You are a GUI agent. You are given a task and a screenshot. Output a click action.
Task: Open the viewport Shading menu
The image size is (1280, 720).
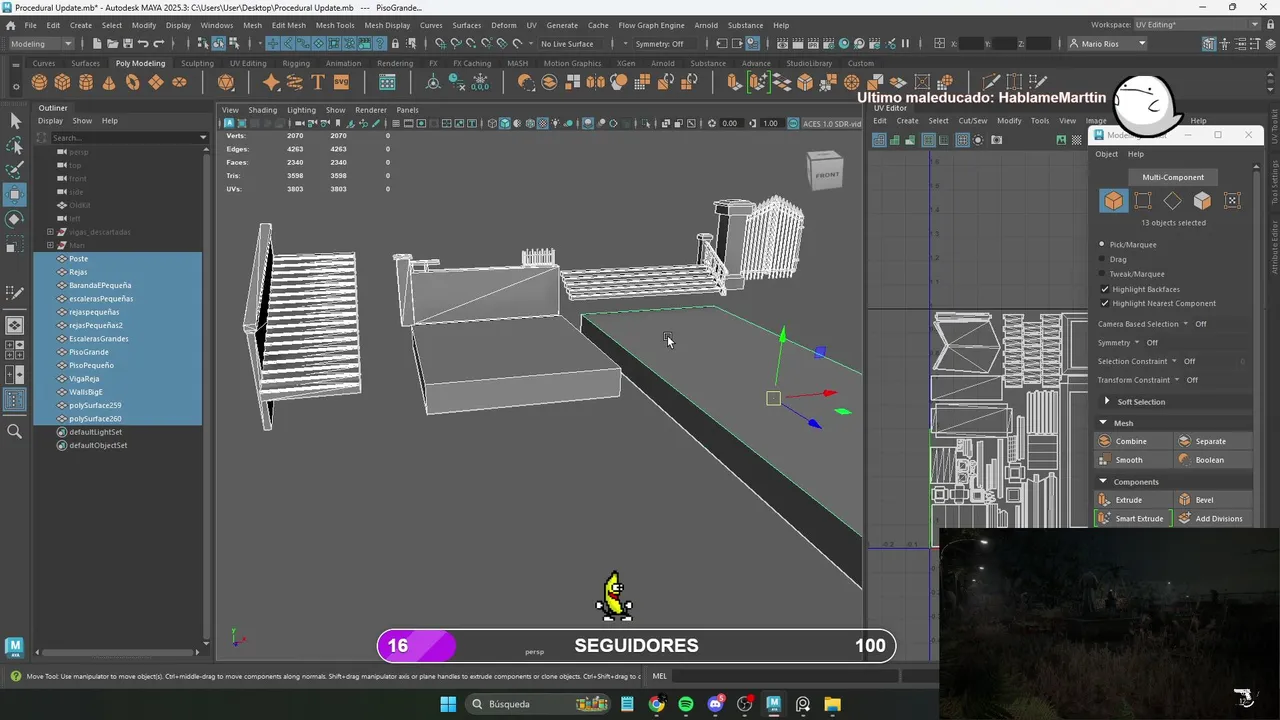point(262,110)
